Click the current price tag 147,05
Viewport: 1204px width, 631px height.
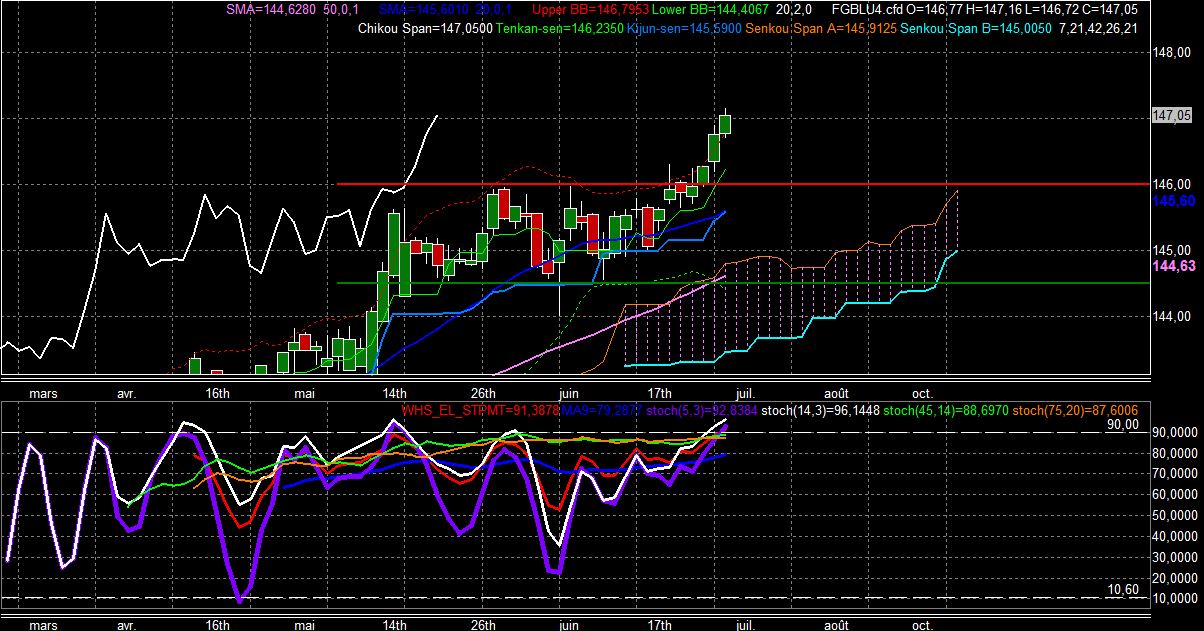(x=1171, y=116)
